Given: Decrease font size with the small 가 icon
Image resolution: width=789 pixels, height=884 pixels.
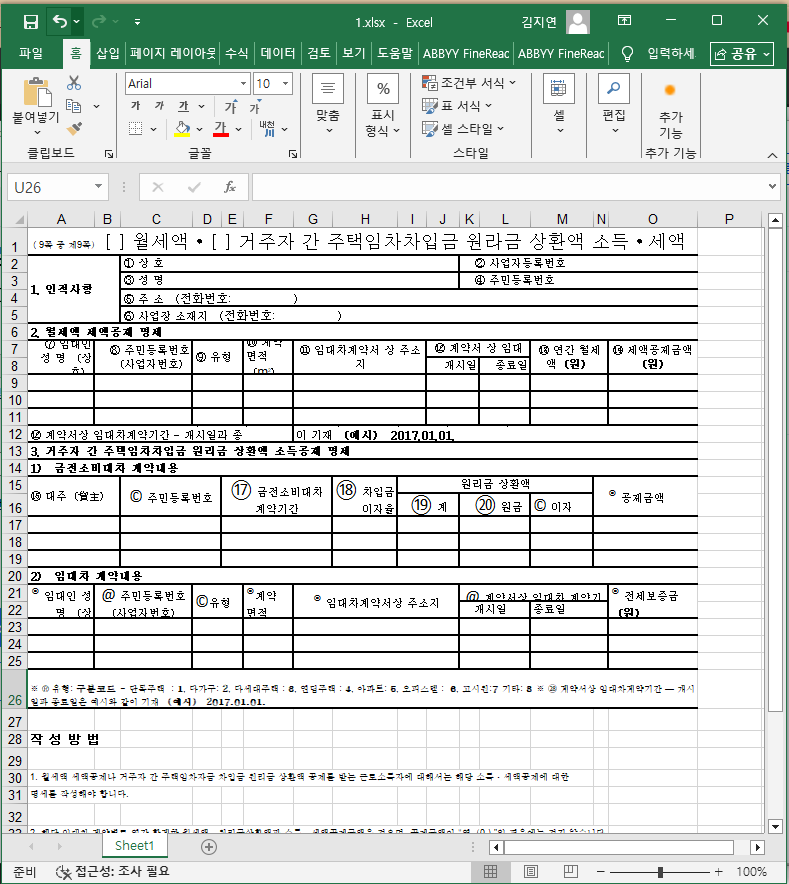Looking at the screenshot, I should (255, 107).
